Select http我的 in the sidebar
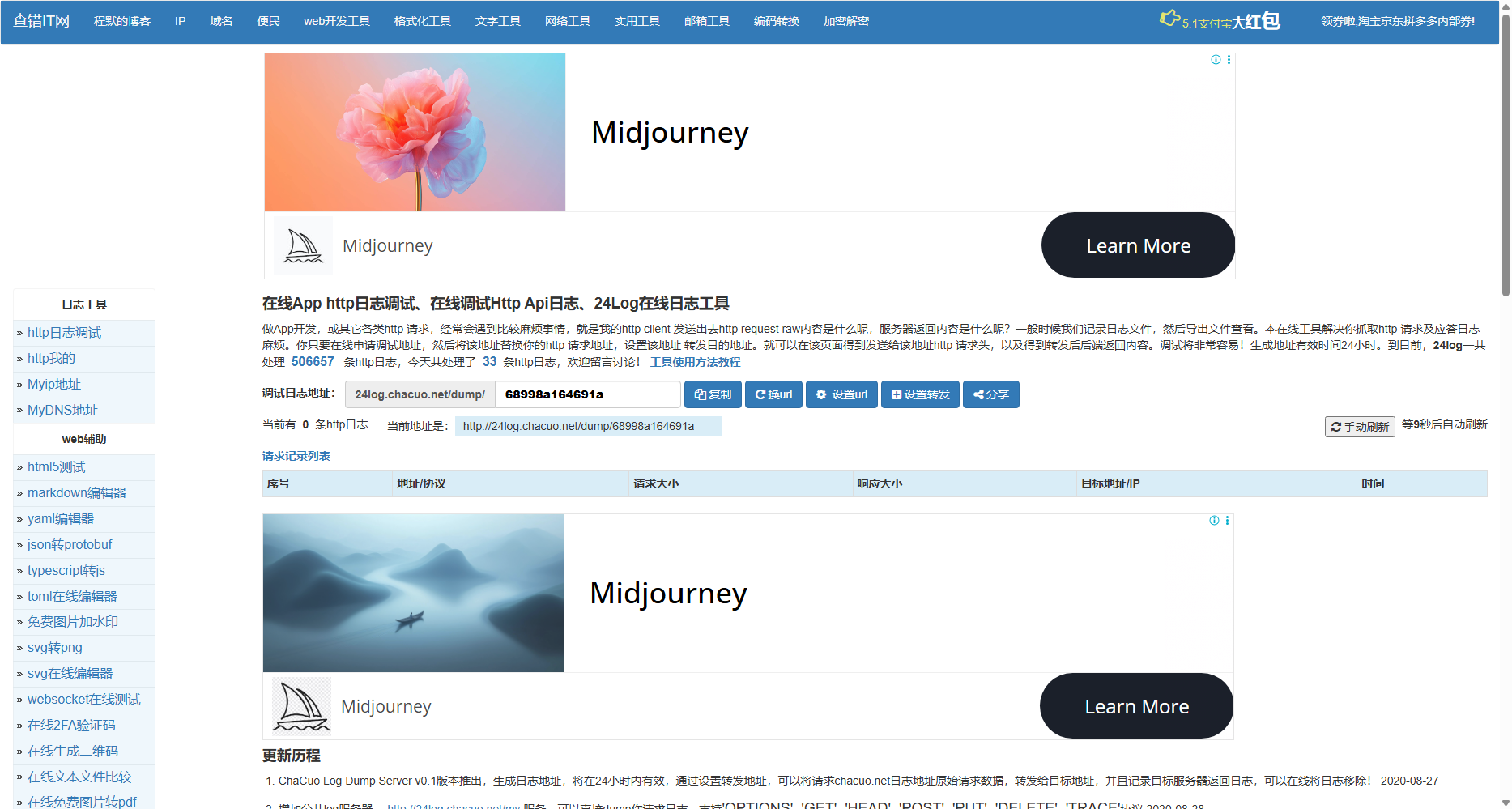The image size is (1512, 809). coord(51,358)
